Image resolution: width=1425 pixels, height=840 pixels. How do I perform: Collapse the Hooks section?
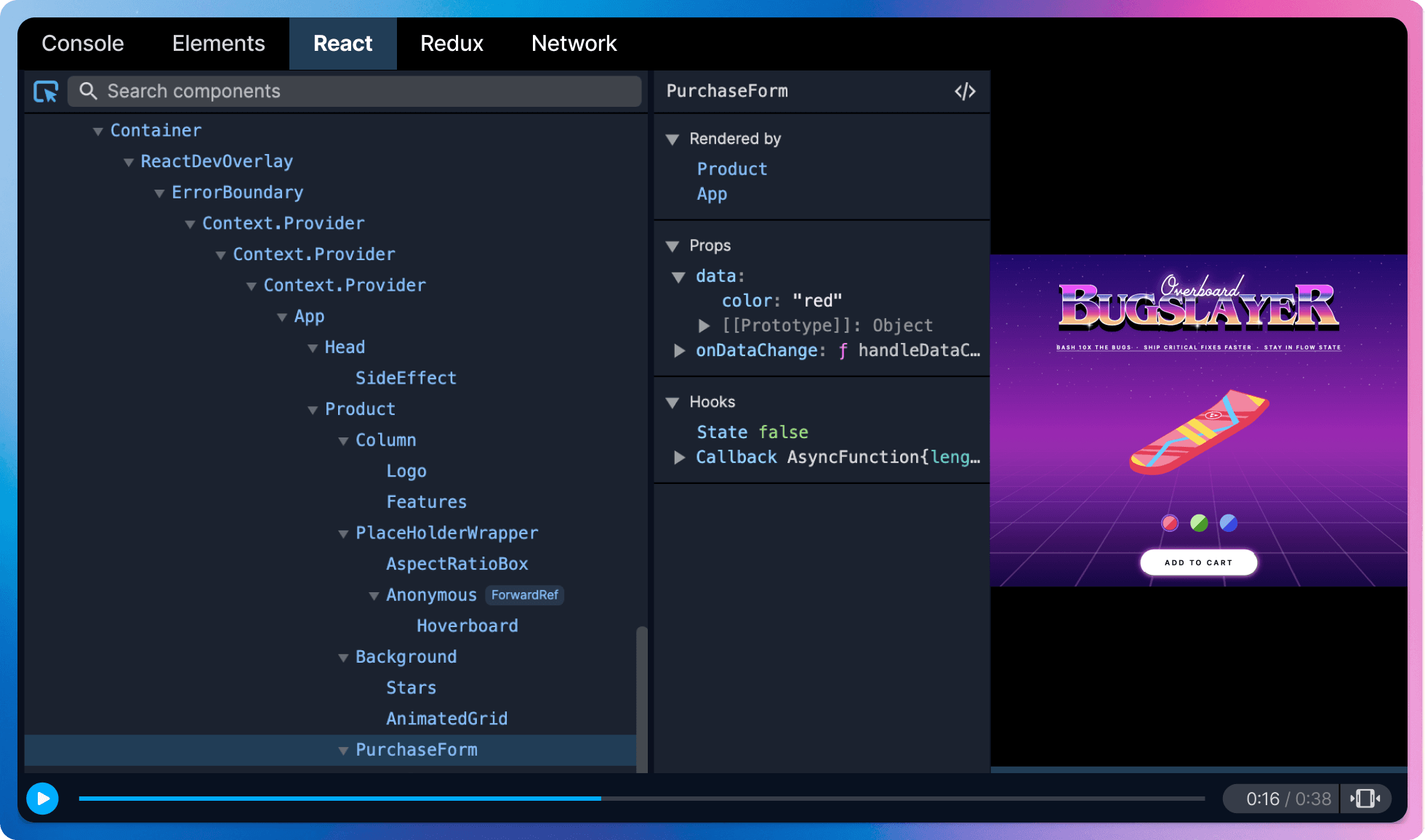(x=673, y=402)
